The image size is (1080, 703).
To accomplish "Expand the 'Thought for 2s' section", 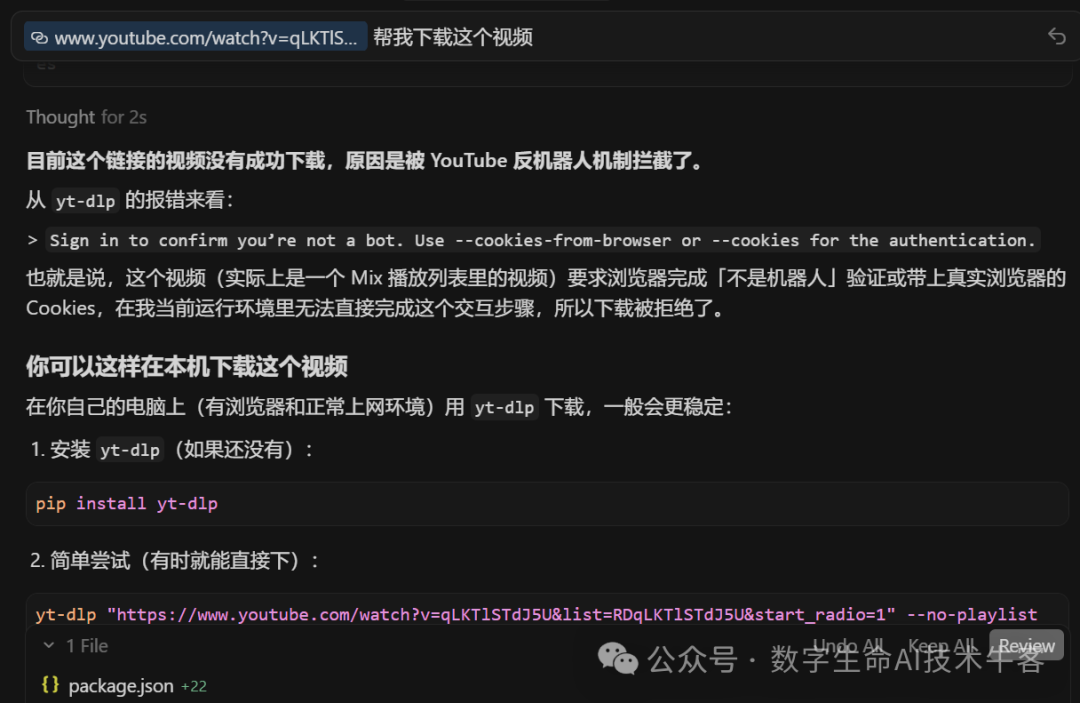I will [86, 117].
